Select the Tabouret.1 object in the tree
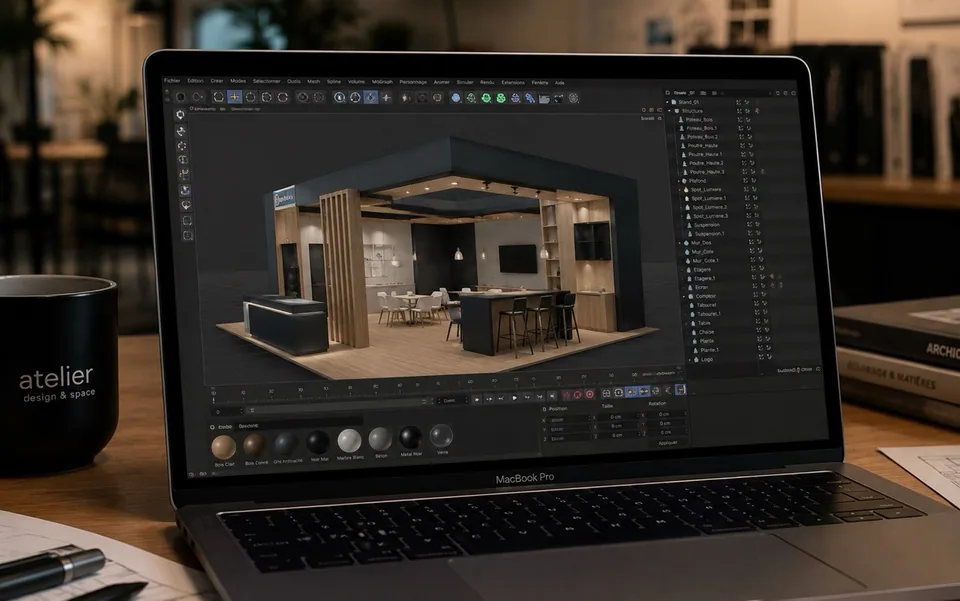This screenshot has width=960, height=601. 709,314
